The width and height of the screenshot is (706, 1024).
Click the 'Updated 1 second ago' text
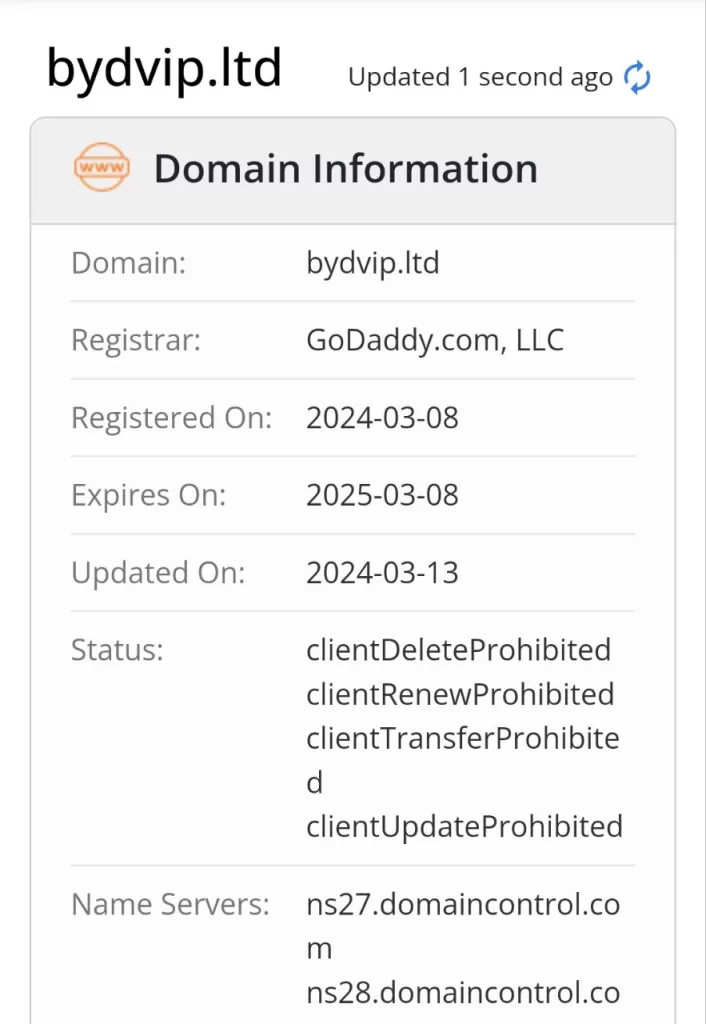479,77
